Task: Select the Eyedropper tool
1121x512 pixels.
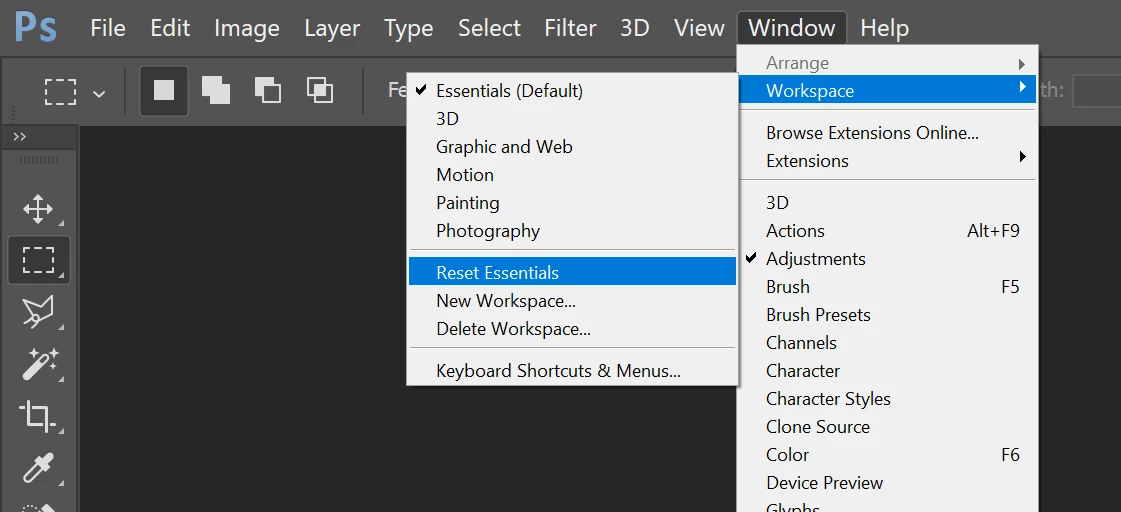Action: (x=37, y=467)
